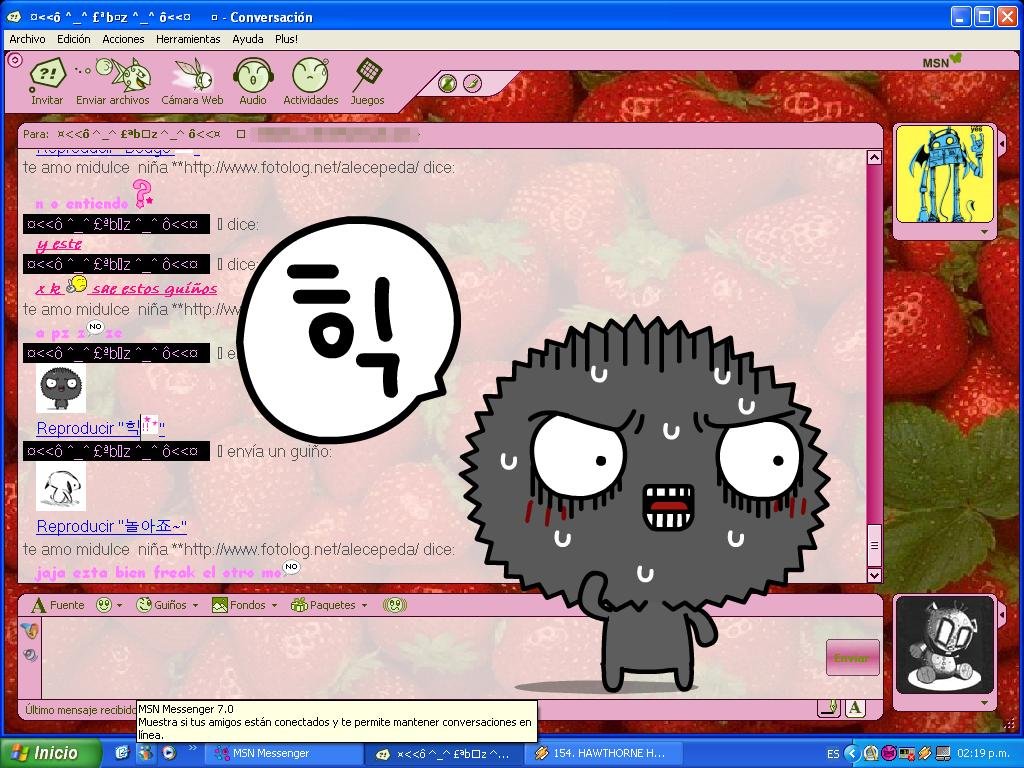Image resolution: width=1024 pixels, height=768 pixels.
Task: Click the MSN butterfly logo
Action: tap(942, 61)
